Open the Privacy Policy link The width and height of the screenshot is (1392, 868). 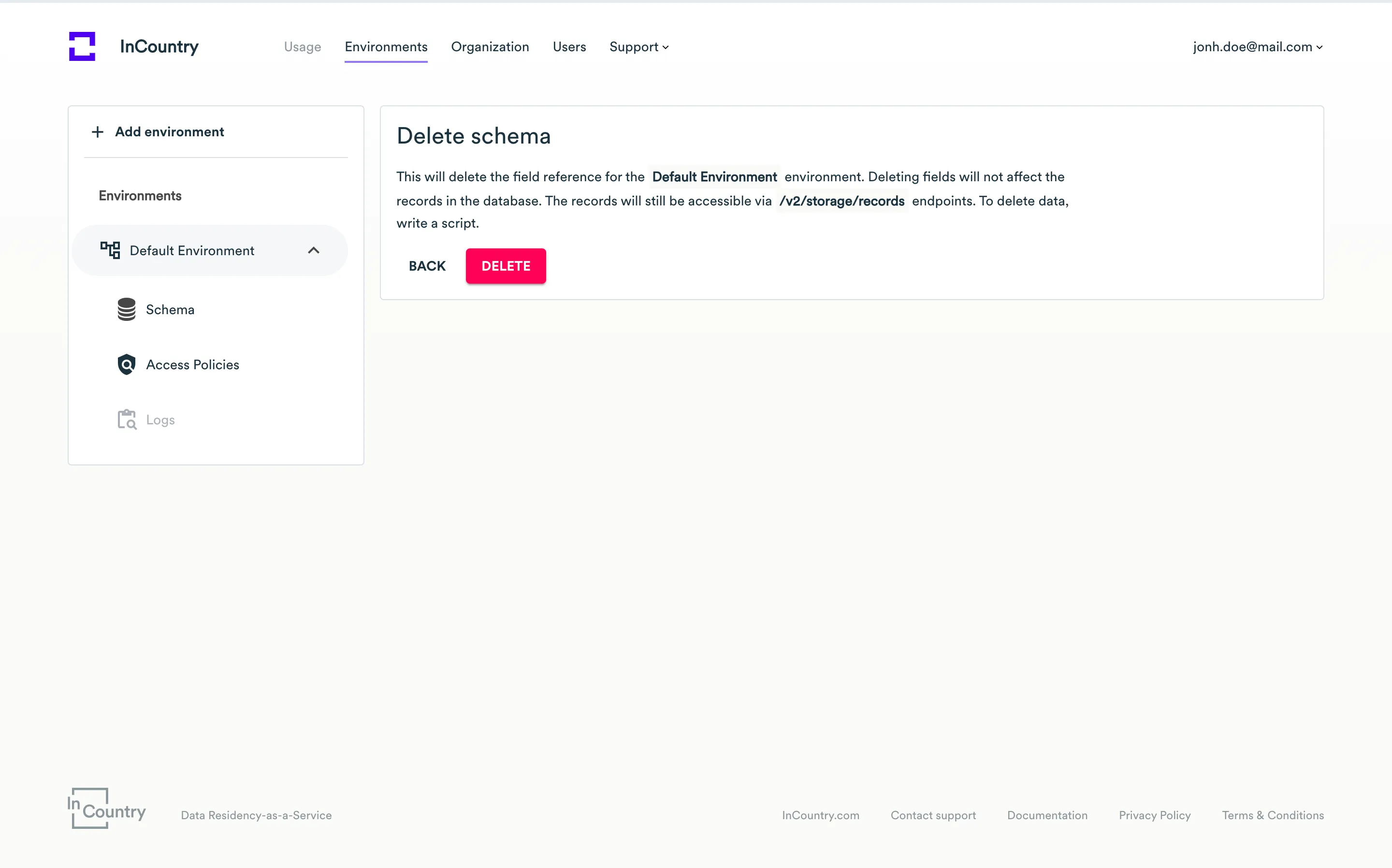[1154, 815]
